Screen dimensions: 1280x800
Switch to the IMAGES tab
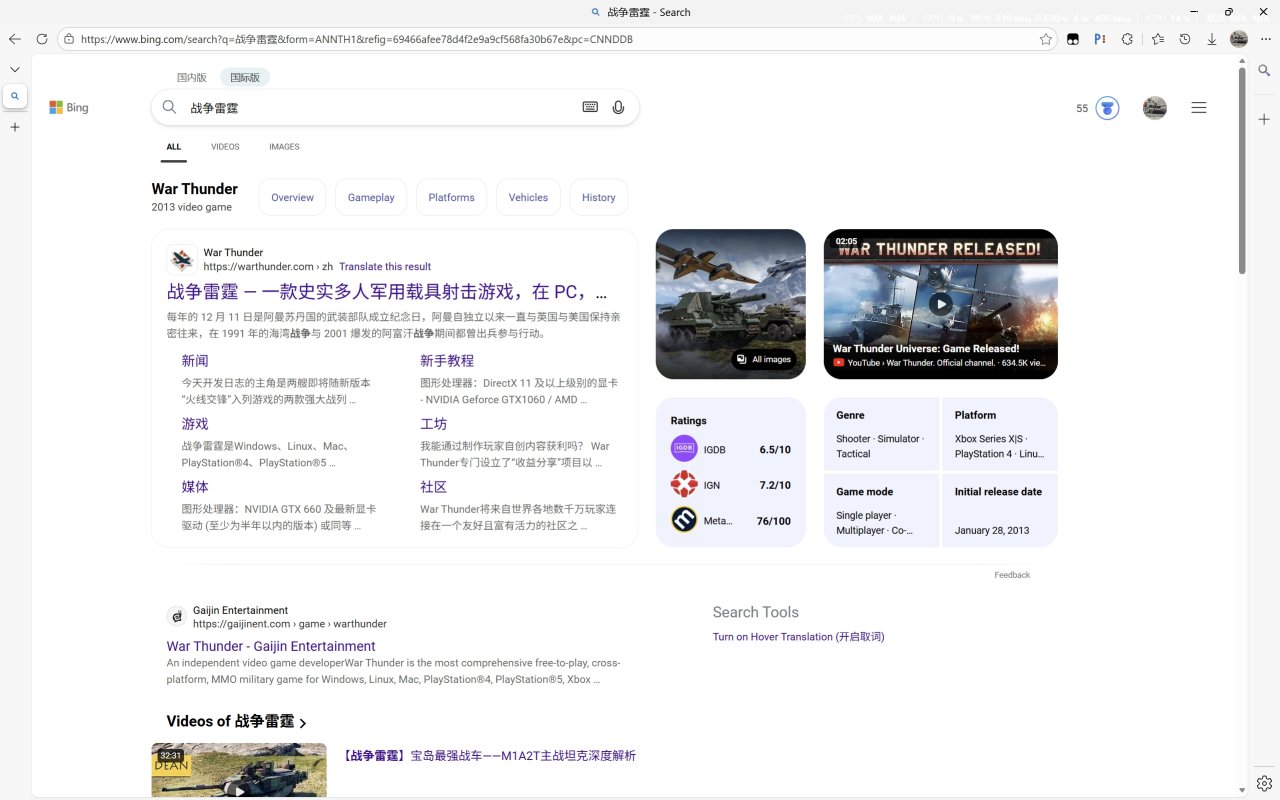[284, 147]
